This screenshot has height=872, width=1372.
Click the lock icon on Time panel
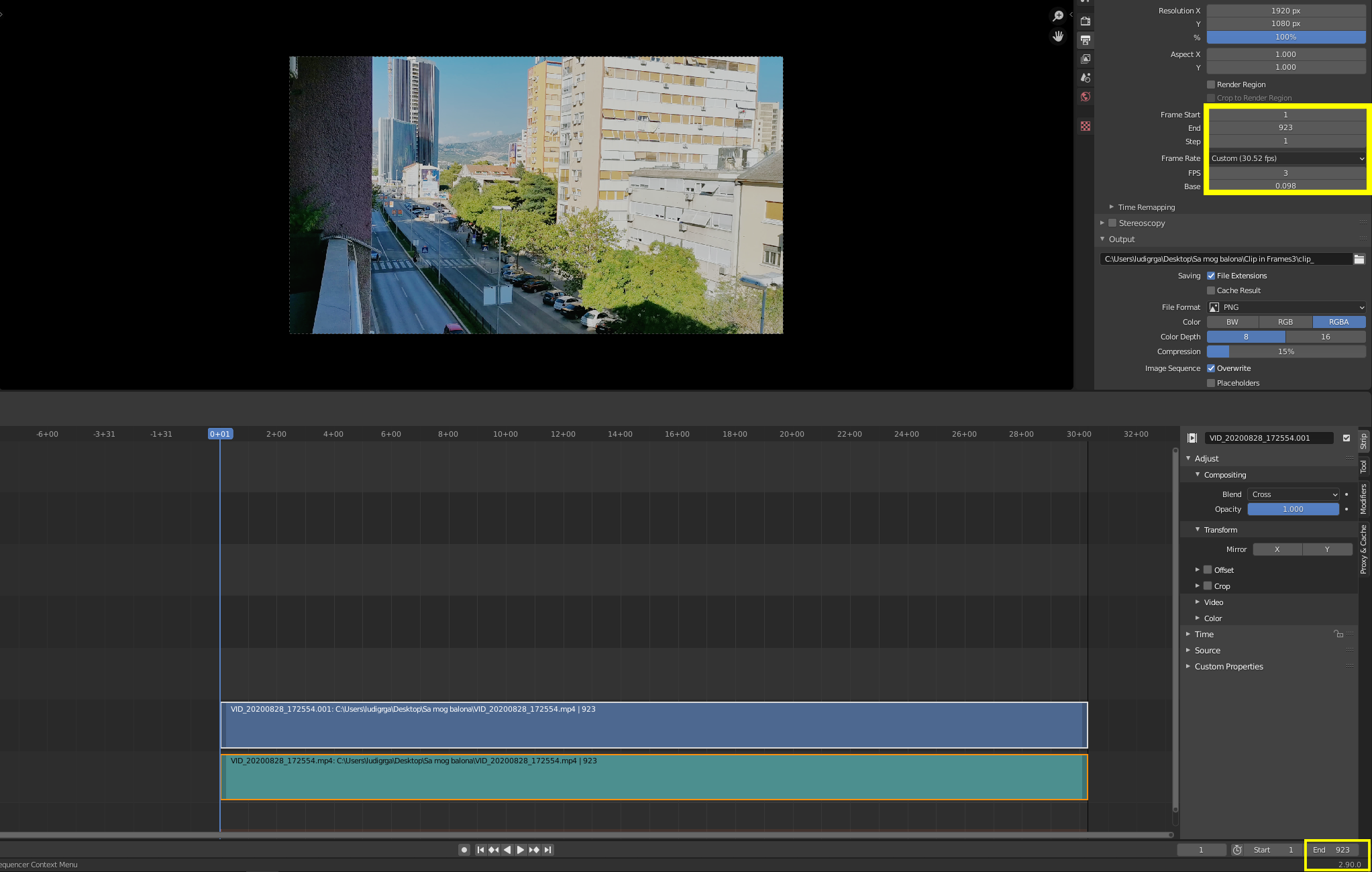[x=1338, y=634]
